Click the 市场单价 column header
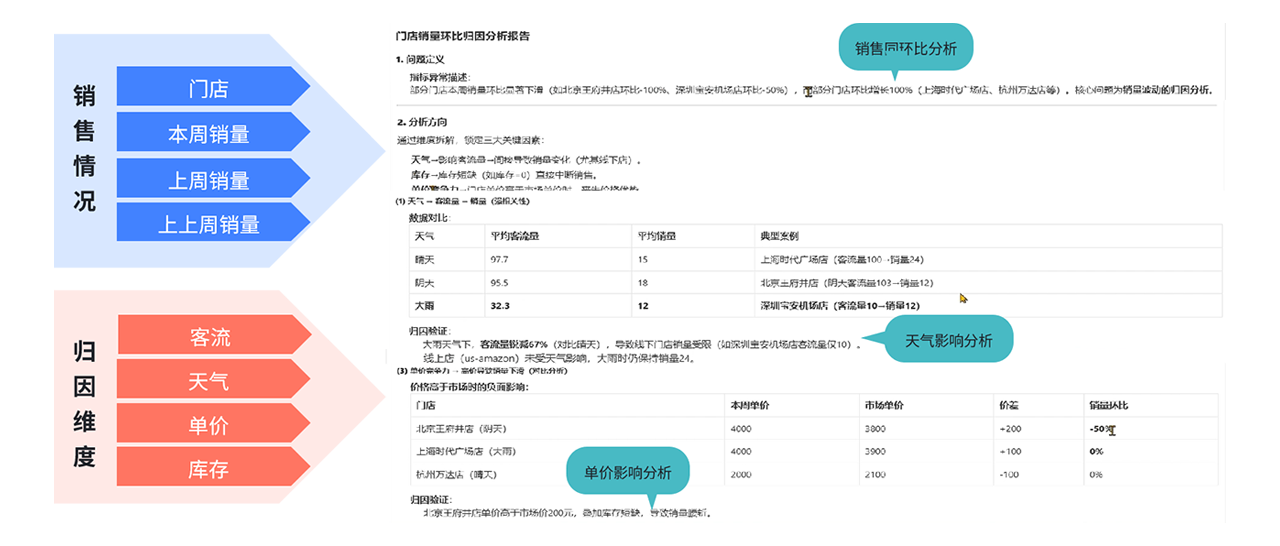 pos(885,405)
